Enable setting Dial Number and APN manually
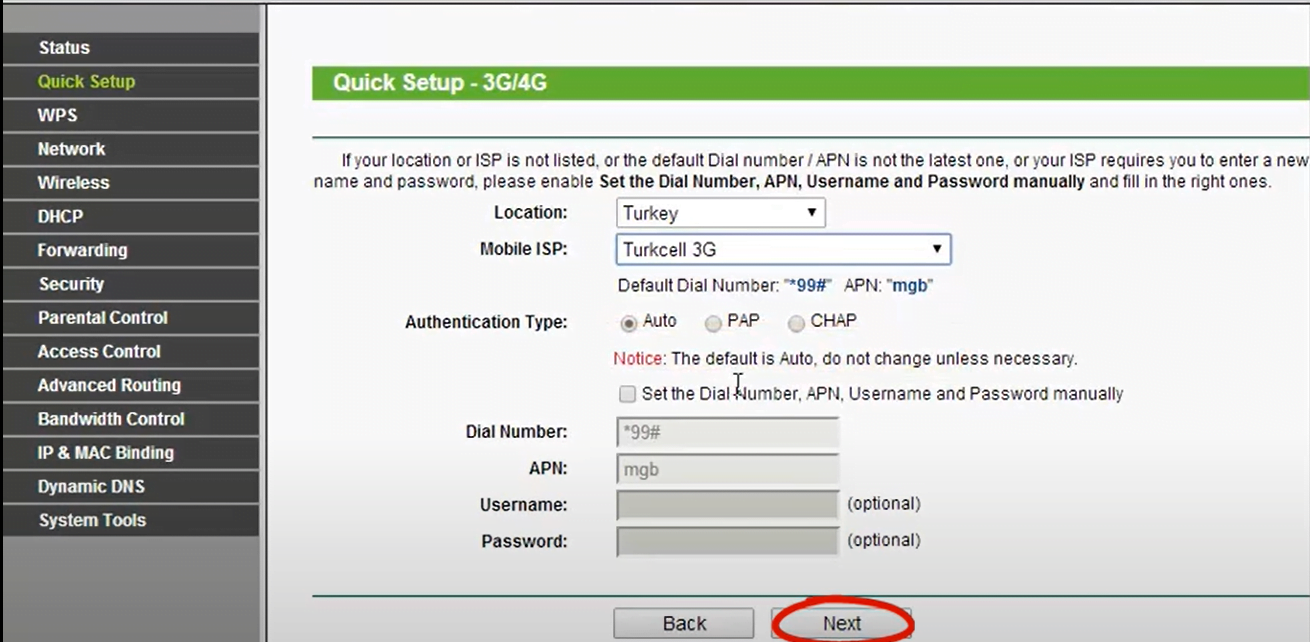1310x642 pixels. click(x=627, y=394)
